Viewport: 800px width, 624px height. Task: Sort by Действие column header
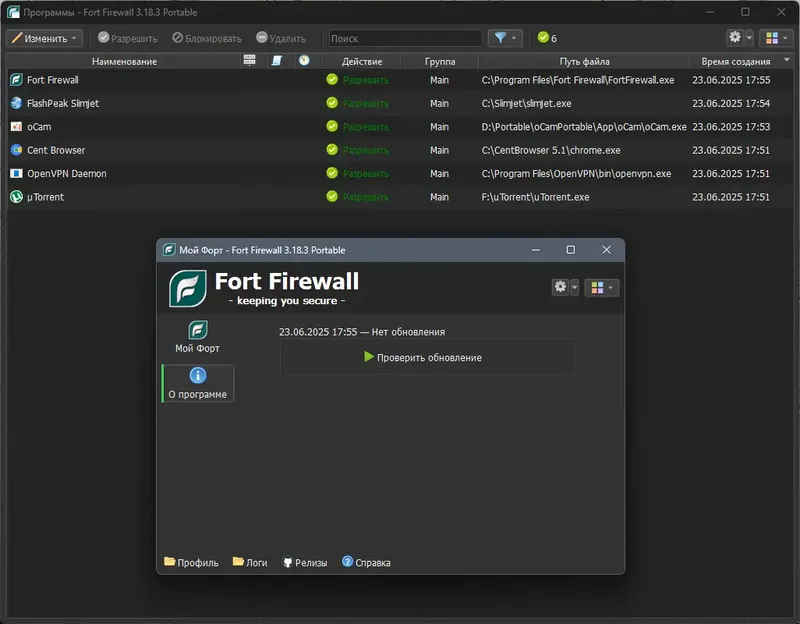pyautogui.click(x=362, y=61)
